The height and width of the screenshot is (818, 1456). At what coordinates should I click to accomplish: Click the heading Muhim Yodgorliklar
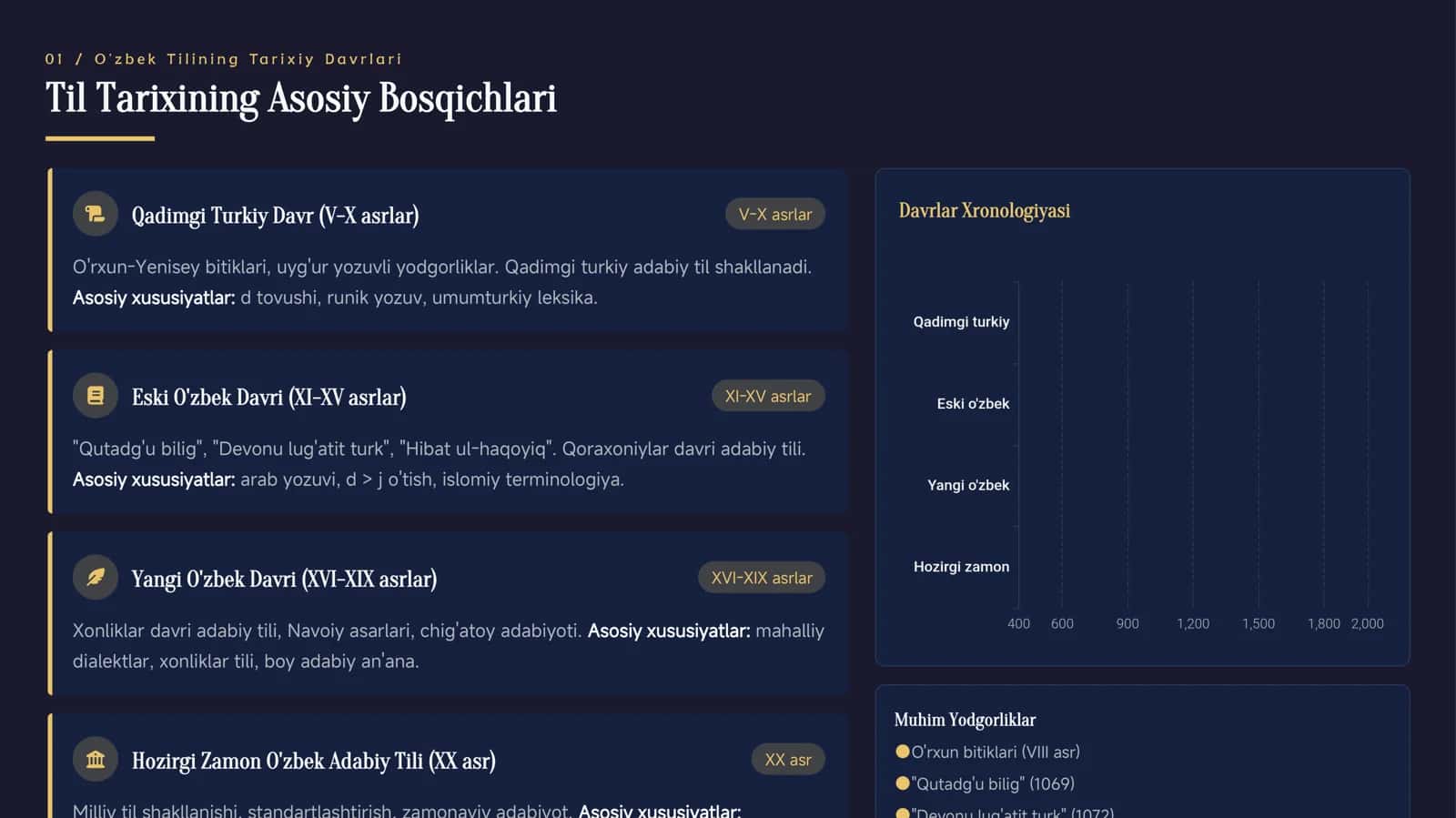click(x=966, y=720)
